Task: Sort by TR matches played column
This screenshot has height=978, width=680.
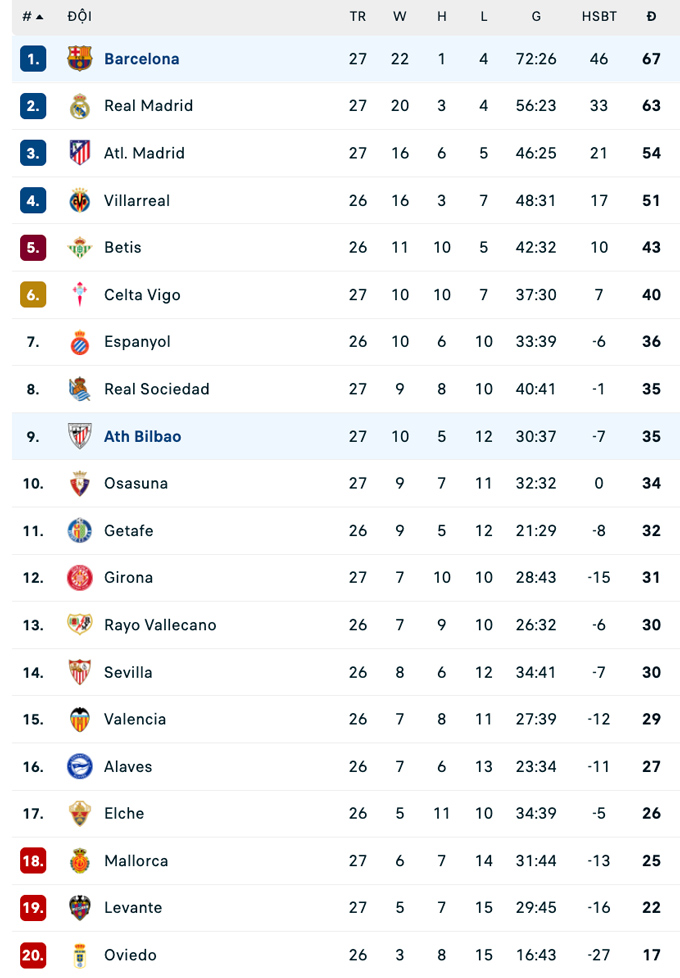Action: pos(358,17)
